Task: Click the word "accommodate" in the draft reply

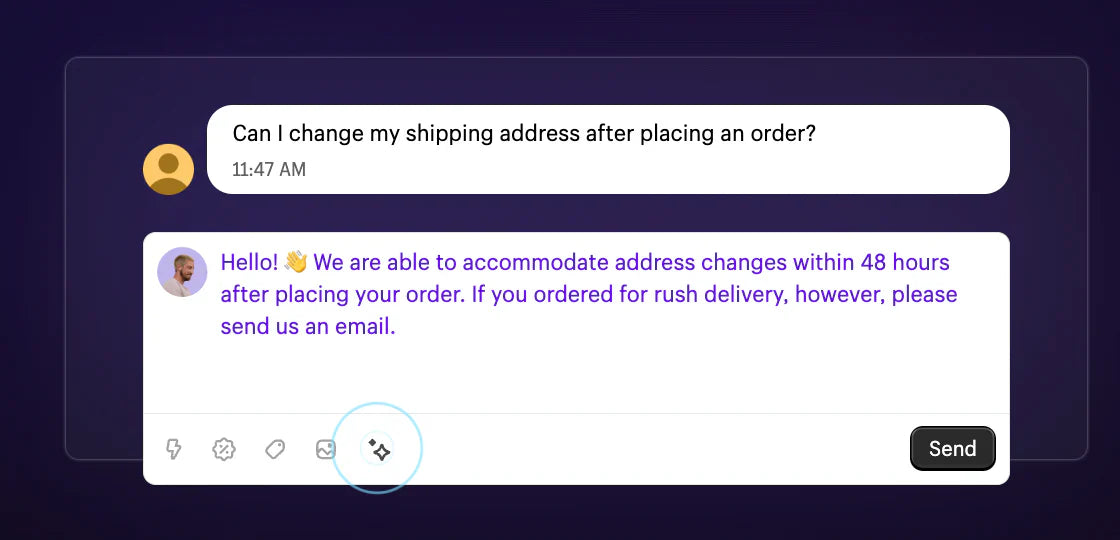Action: pos(535,263)
